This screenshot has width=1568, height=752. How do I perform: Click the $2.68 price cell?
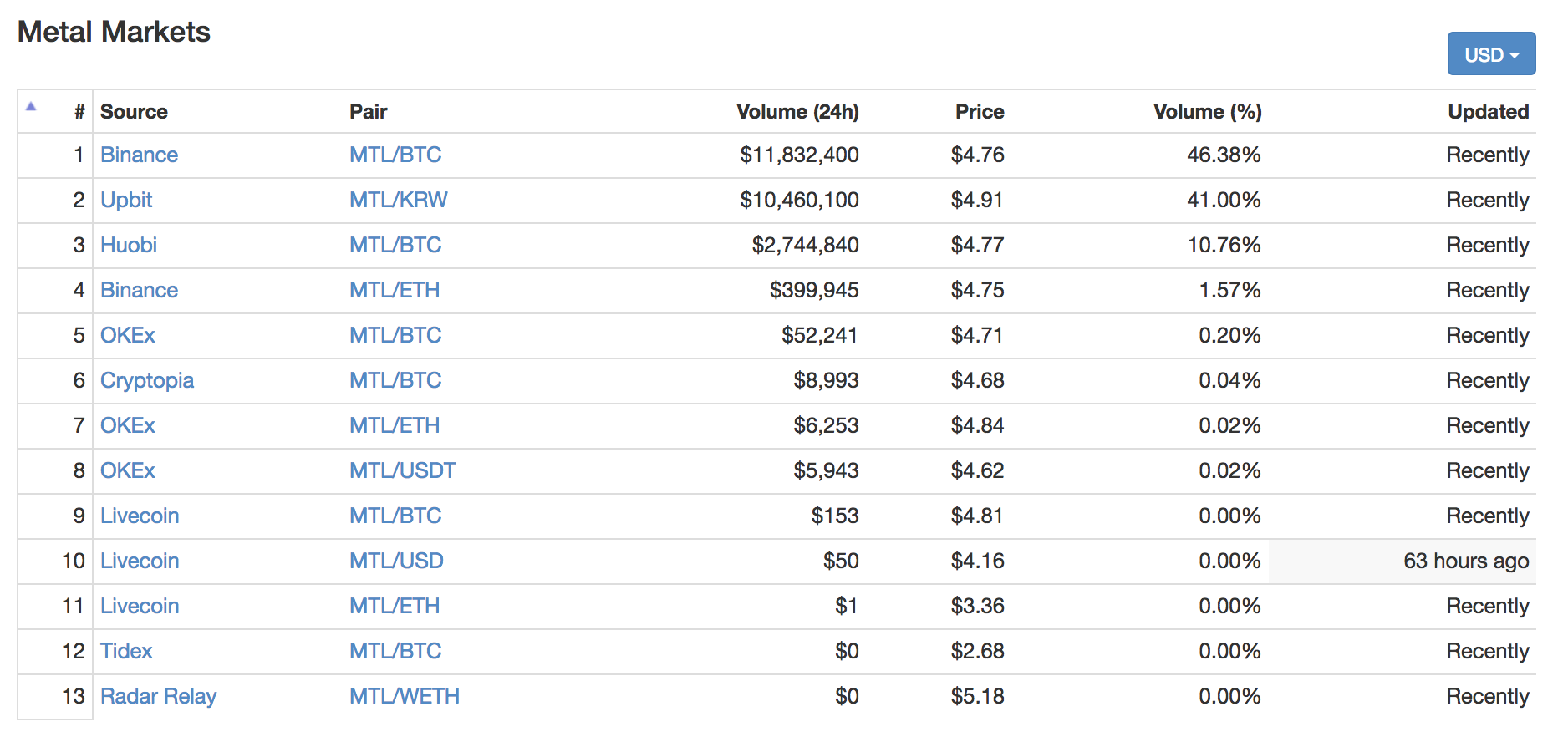point(977,651)
